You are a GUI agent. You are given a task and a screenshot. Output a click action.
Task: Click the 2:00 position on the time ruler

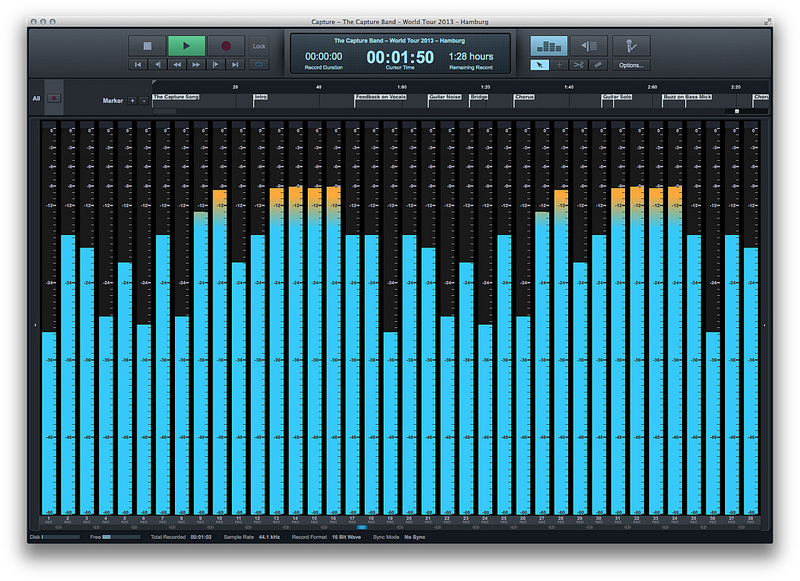click(652, 87)
